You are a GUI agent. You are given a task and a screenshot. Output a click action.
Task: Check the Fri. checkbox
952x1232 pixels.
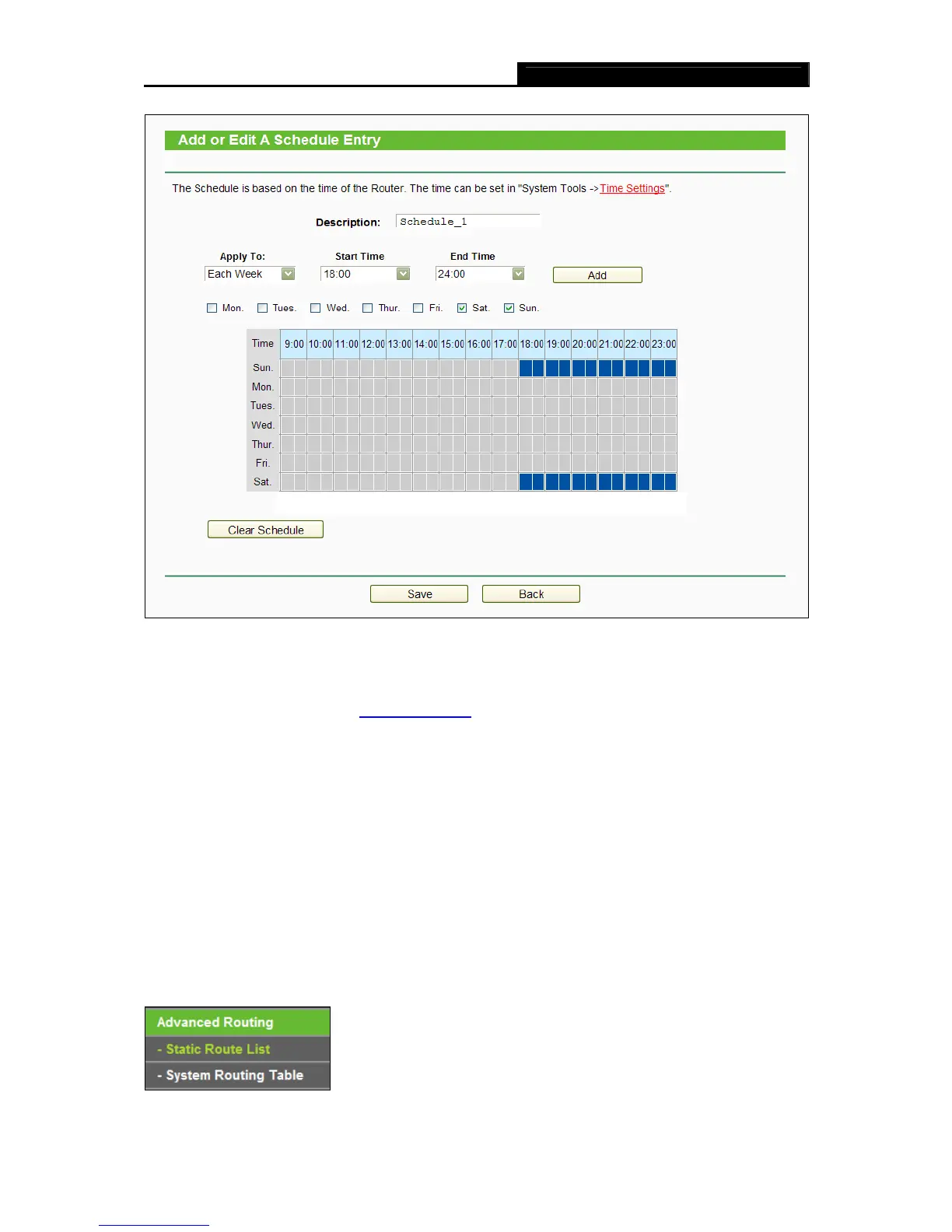[x=418, y=308]
